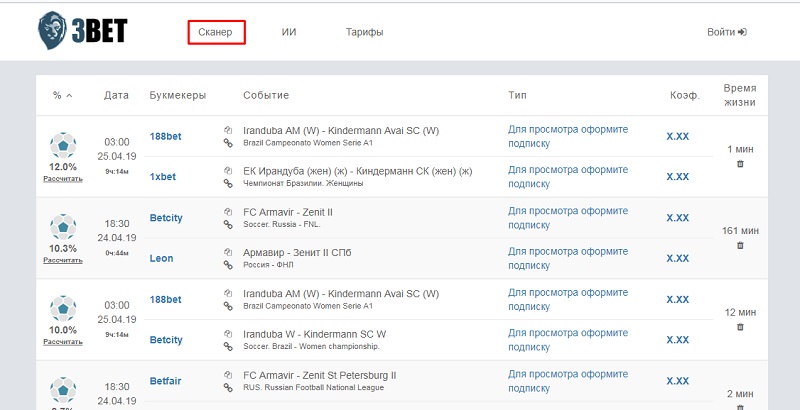Click trash icon under 12 мин lifetime
Screen dimensions: 800x410
click(x=740, y=326)
